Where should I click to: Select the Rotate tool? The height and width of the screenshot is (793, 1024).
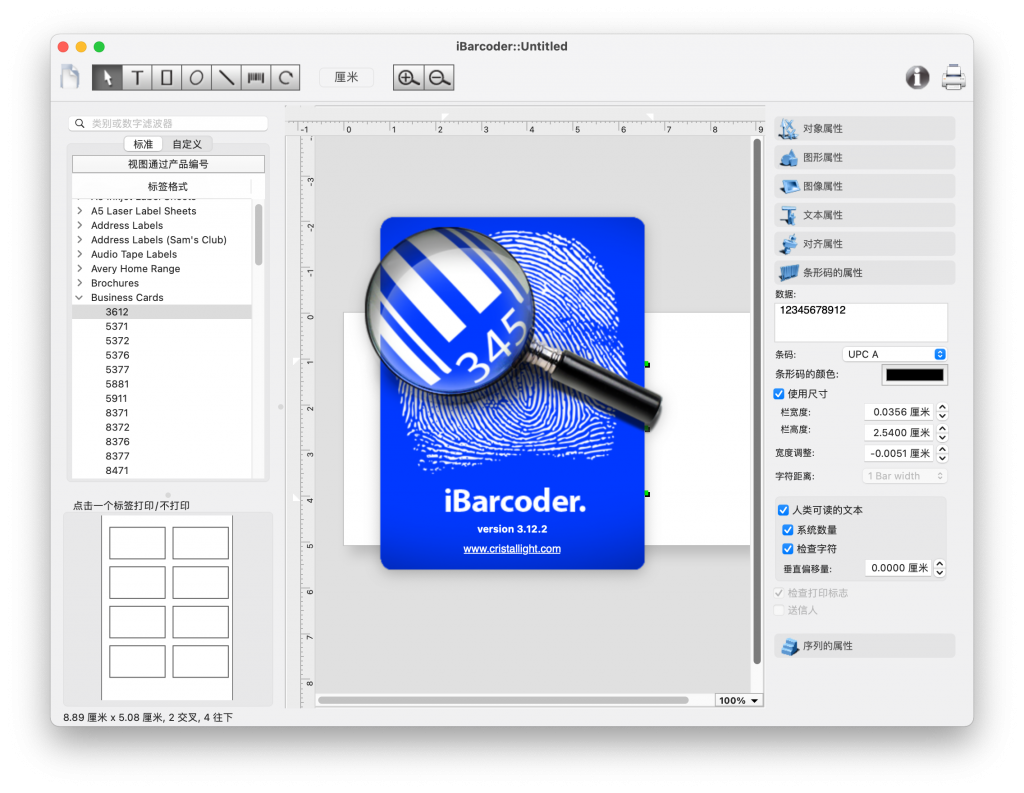point(285,78)
